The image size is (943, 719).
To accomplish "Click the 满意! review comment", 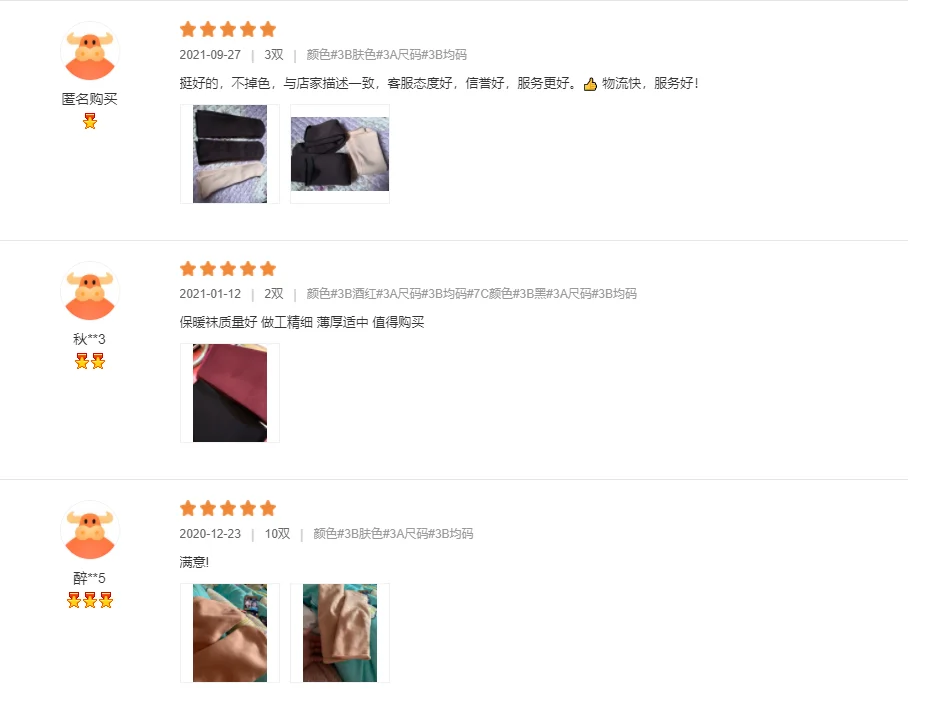I will pyautogui.click(x=194, y=562).
